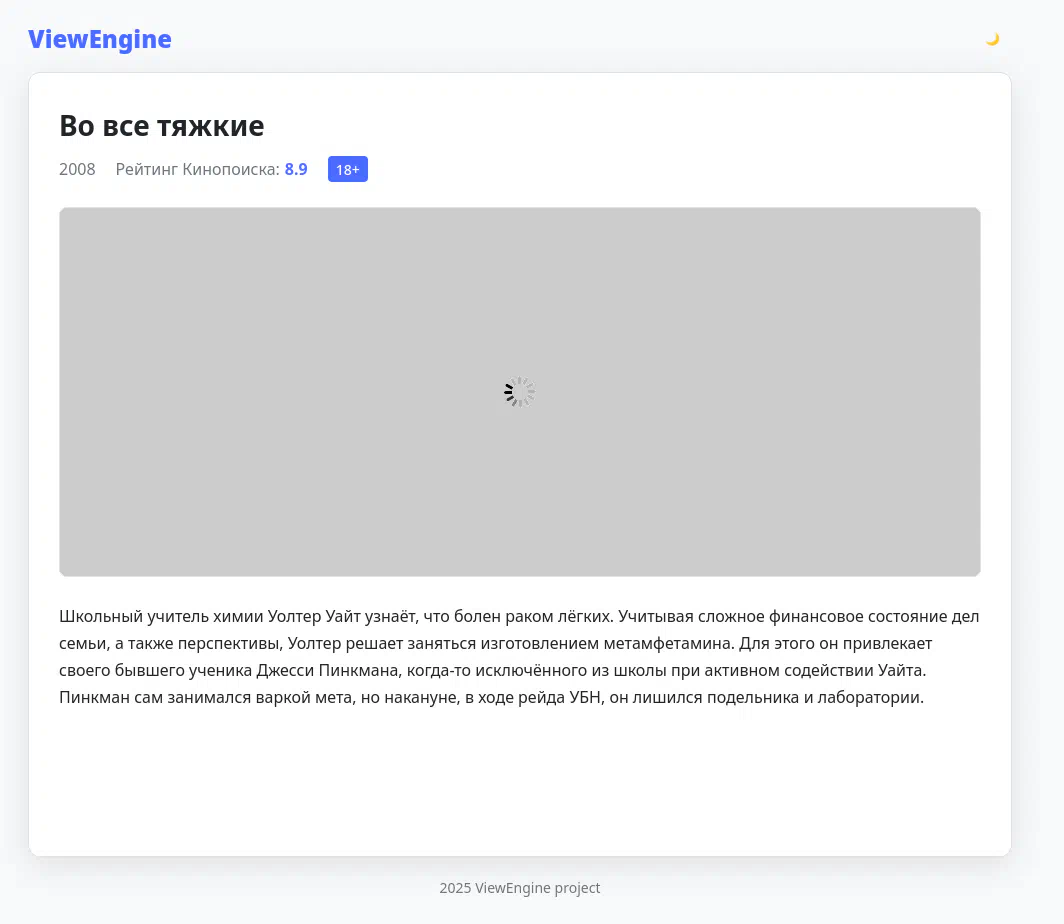Viewport: 1064px width, 924px height.
Task: Select the 8.9 Kinopoisk rating value
Action: (x=296, y=169)
